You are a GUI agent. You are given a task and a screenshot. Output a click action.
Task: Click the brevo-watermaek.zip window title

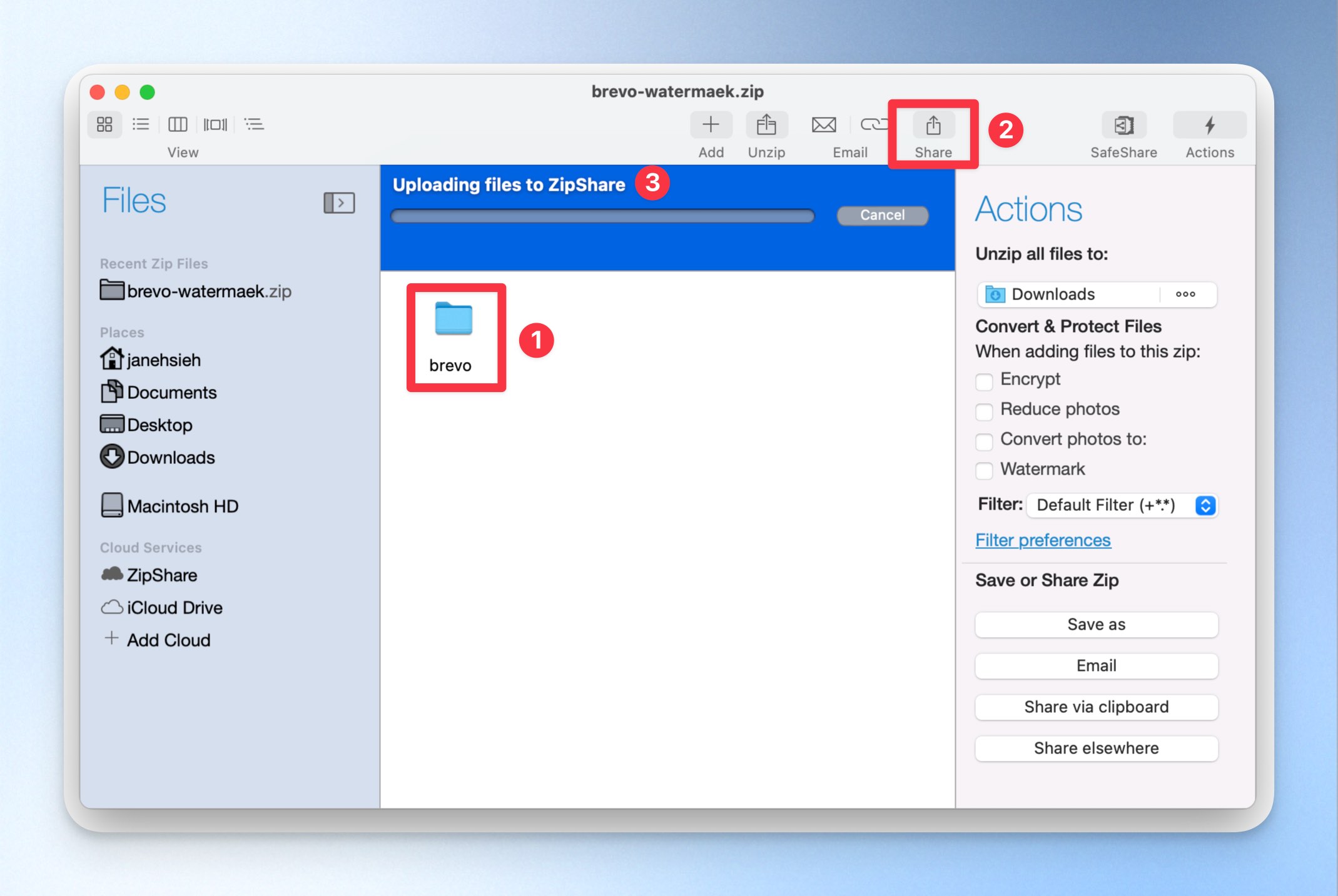tap(677, 91)
